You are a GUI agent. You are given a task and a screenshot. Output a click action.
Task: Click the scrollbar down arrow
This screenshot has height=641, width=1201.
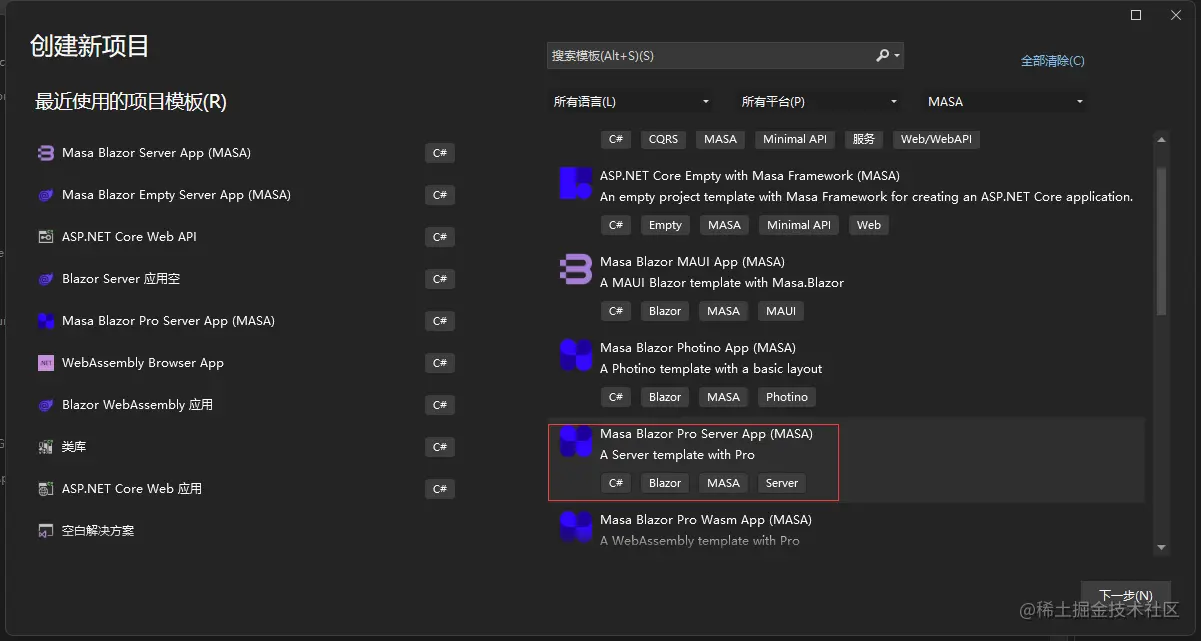pyautogui.click(x=1161, y=547)
